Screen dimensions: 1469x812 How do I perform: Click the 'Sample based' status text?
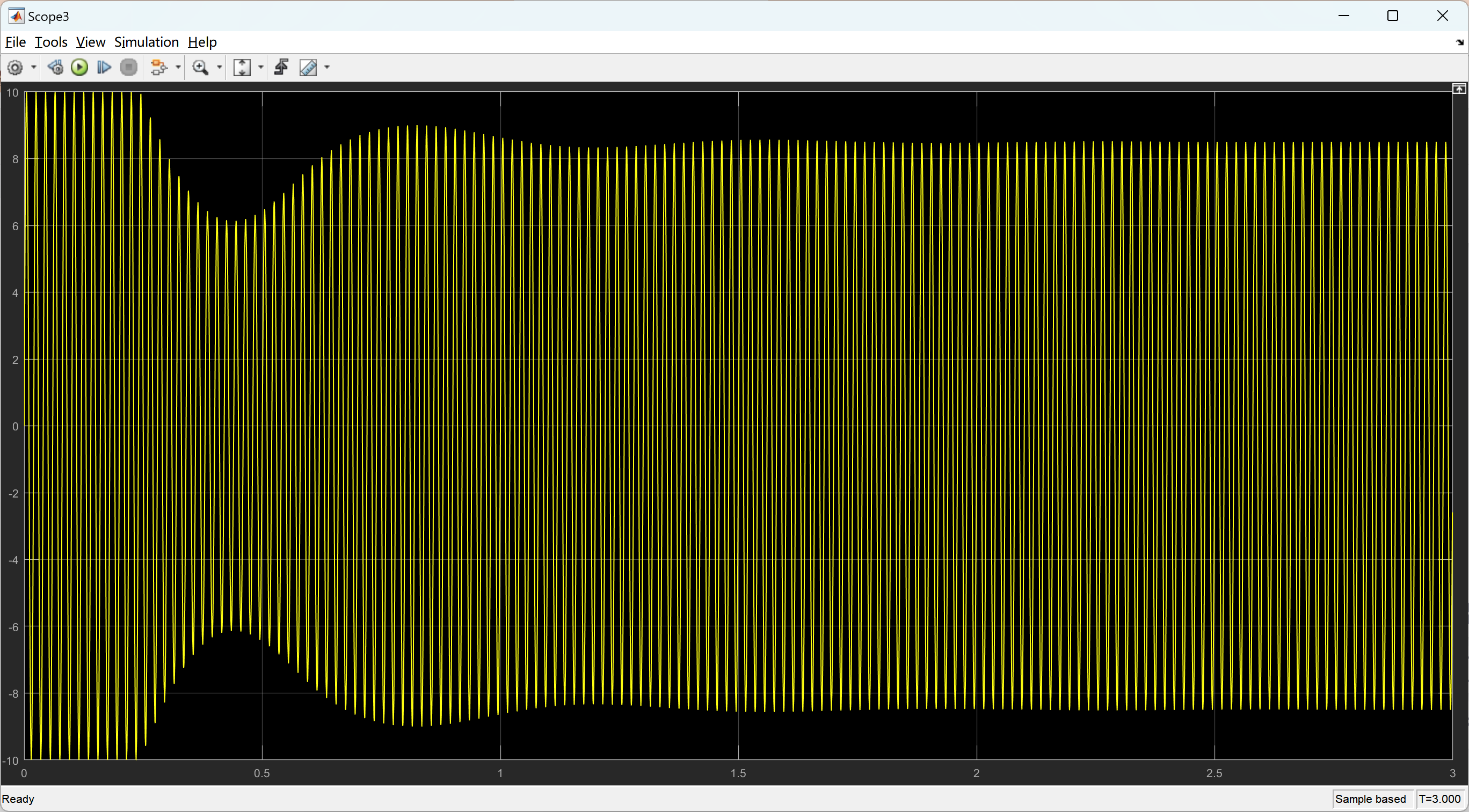pyautogui.click(x=1370, y=800)
